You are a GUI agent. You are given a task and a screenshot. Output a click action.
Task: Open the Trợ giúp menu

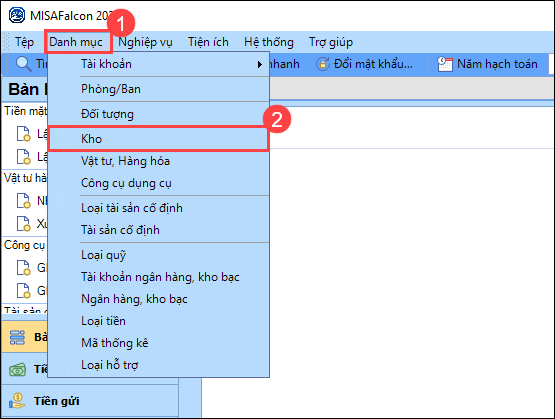click(331, 42)
